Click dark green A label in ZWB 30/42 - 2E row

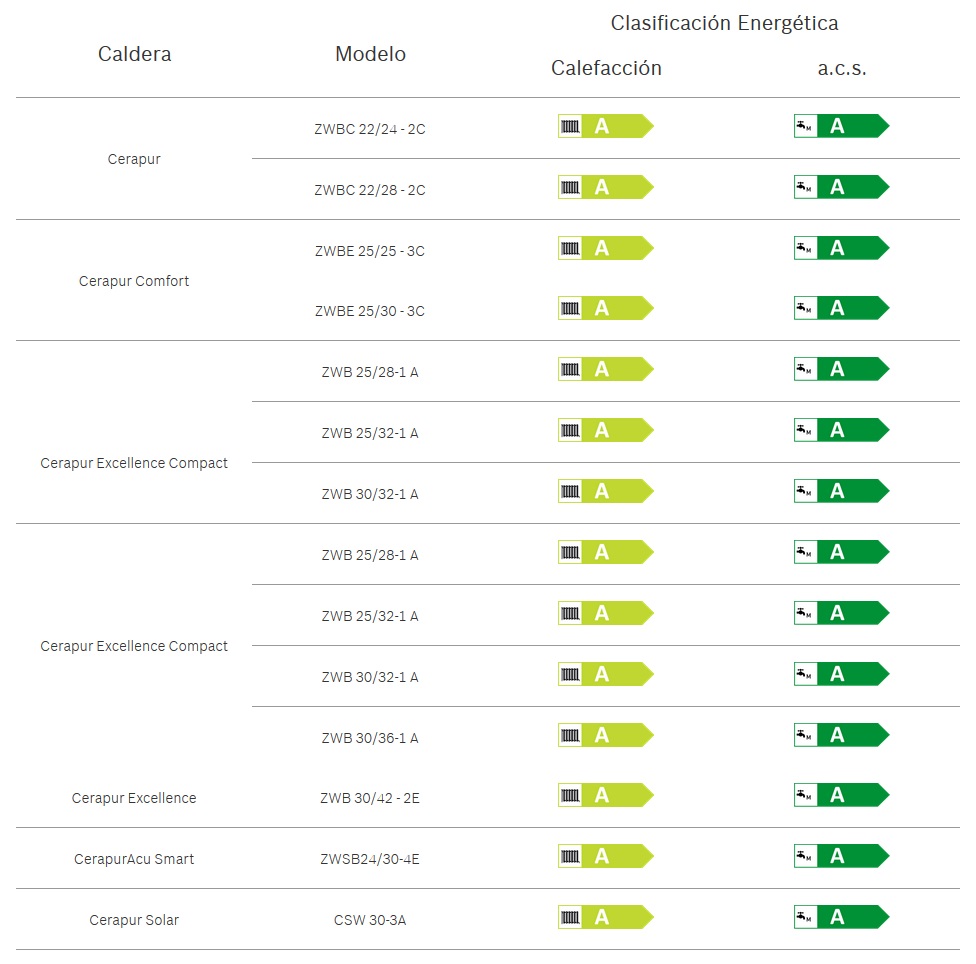(x=842, y=795)
